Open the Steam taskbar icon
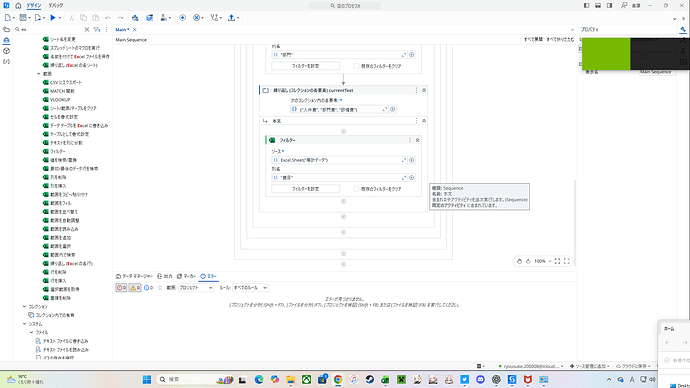This screenshot has width=690, height=388. (x=370, y=379)
